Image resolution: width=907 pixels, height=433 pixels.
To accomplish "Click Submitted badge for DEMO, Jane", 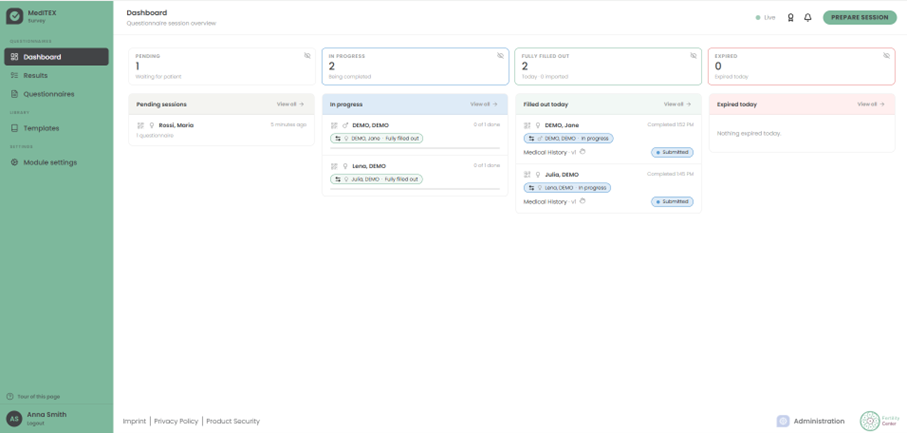I will pos(672,152).
